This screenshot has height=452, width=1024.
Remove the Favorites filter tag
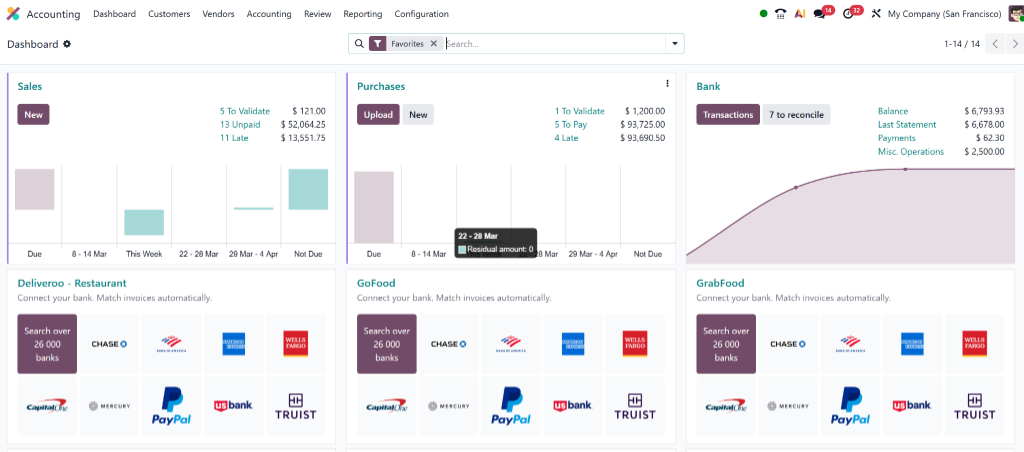433,44
